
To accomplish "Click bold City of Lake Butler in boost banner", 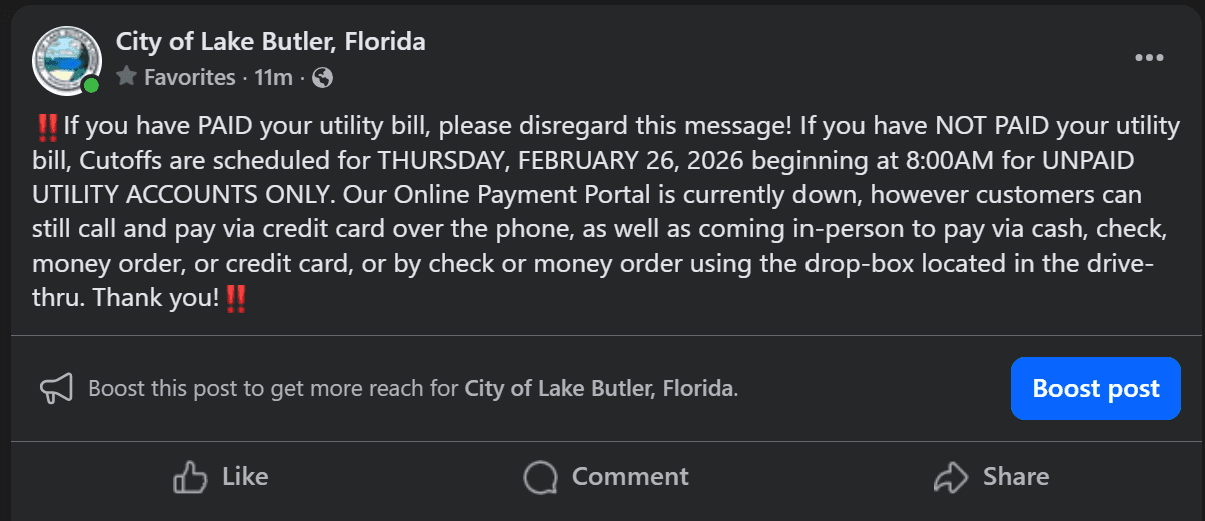I will click(599, 388).
